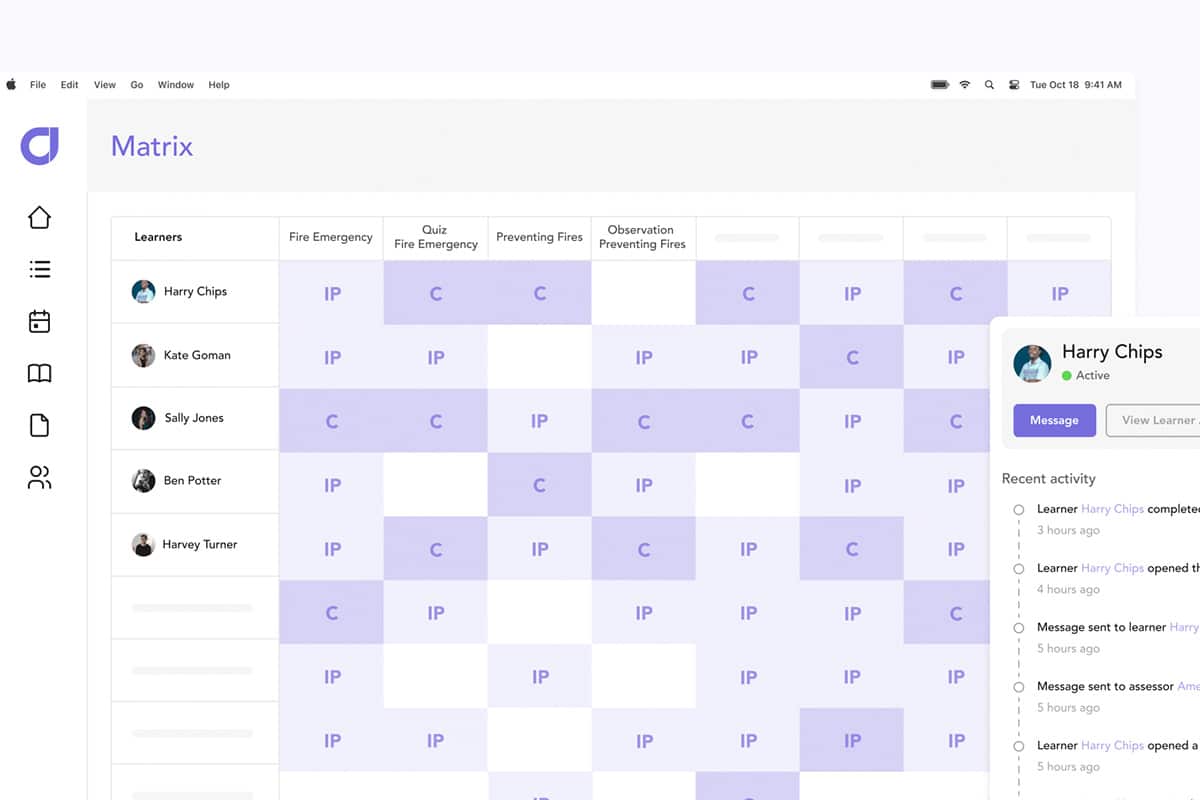
Task: Click Ben Potter Preventing Fires C cell
Action: tap(540, 485)
